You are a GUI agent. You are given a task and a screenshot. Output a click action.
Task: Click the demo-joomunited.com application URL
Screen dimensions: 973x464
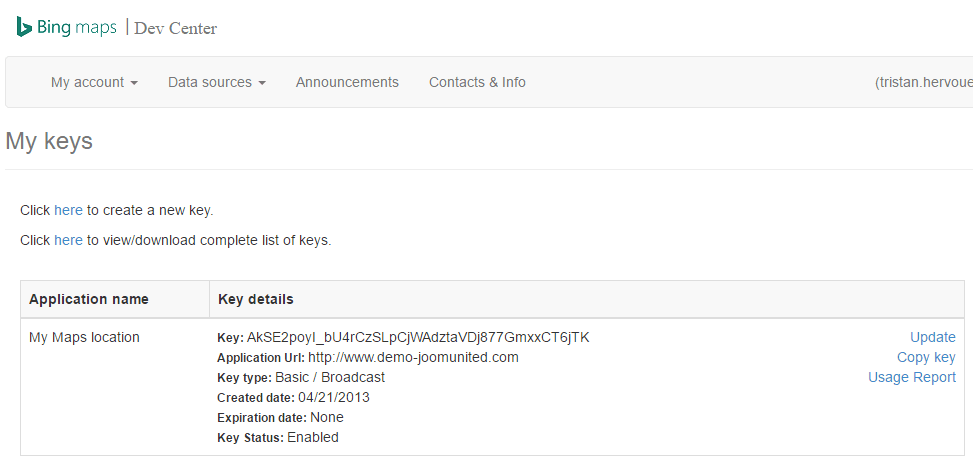click(x=413, y=357)
